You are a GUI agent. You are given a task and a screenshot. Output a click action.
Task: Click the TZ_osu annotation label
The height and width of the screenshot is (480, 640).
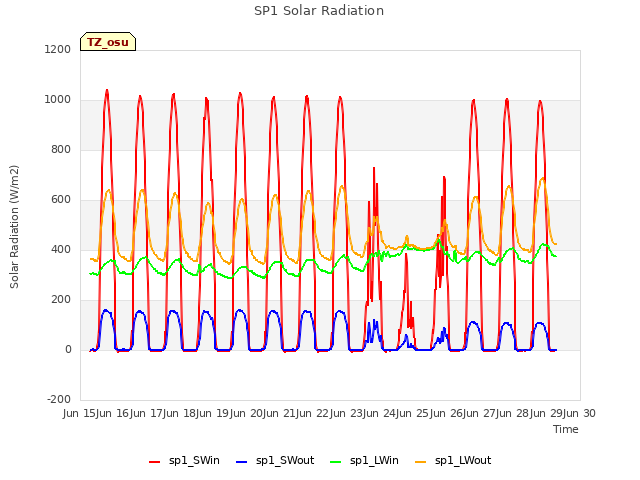(x=108, y=42)
